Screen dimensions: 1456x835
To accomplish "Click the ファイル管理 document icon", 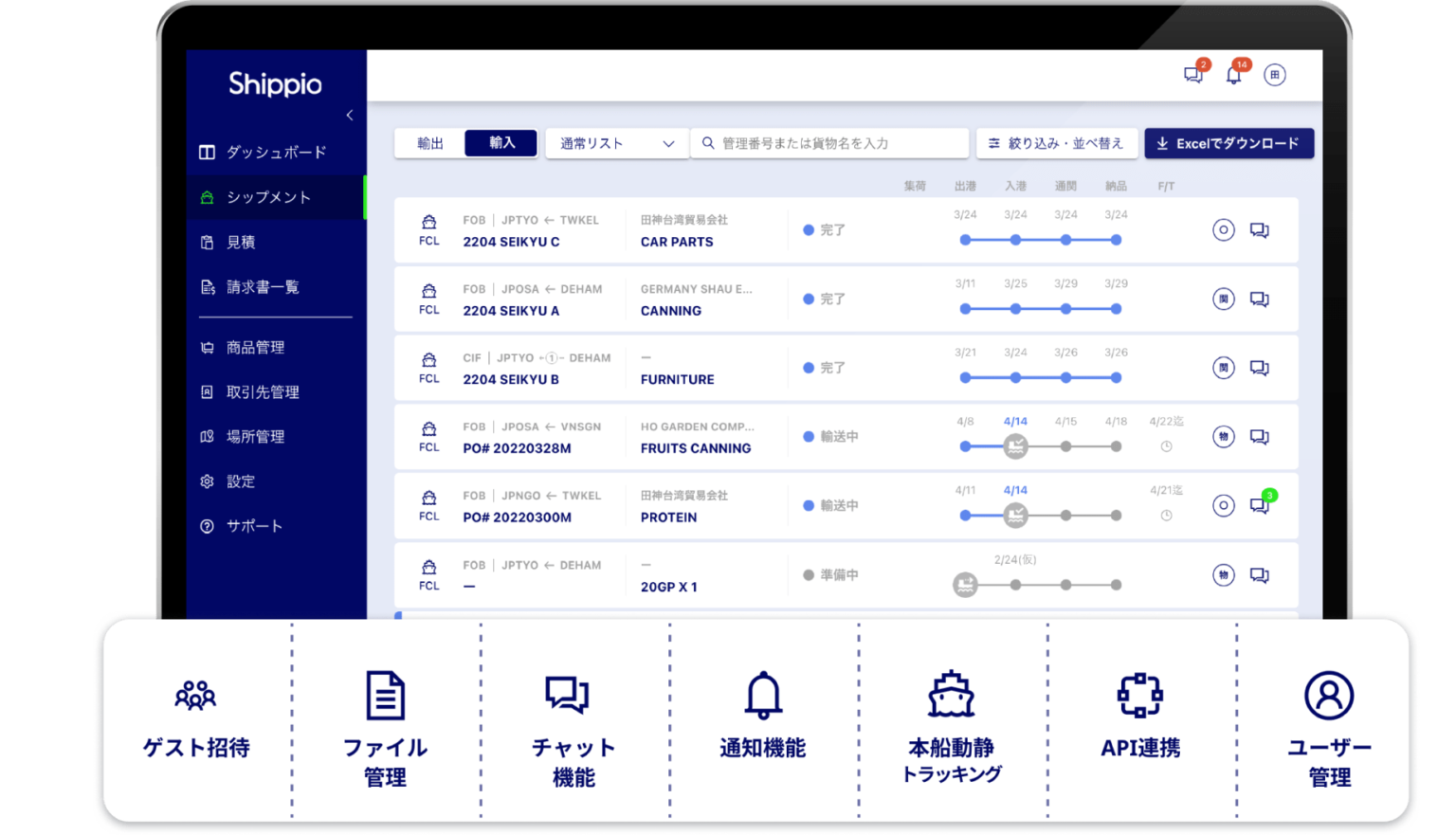I will coord(385,695).
